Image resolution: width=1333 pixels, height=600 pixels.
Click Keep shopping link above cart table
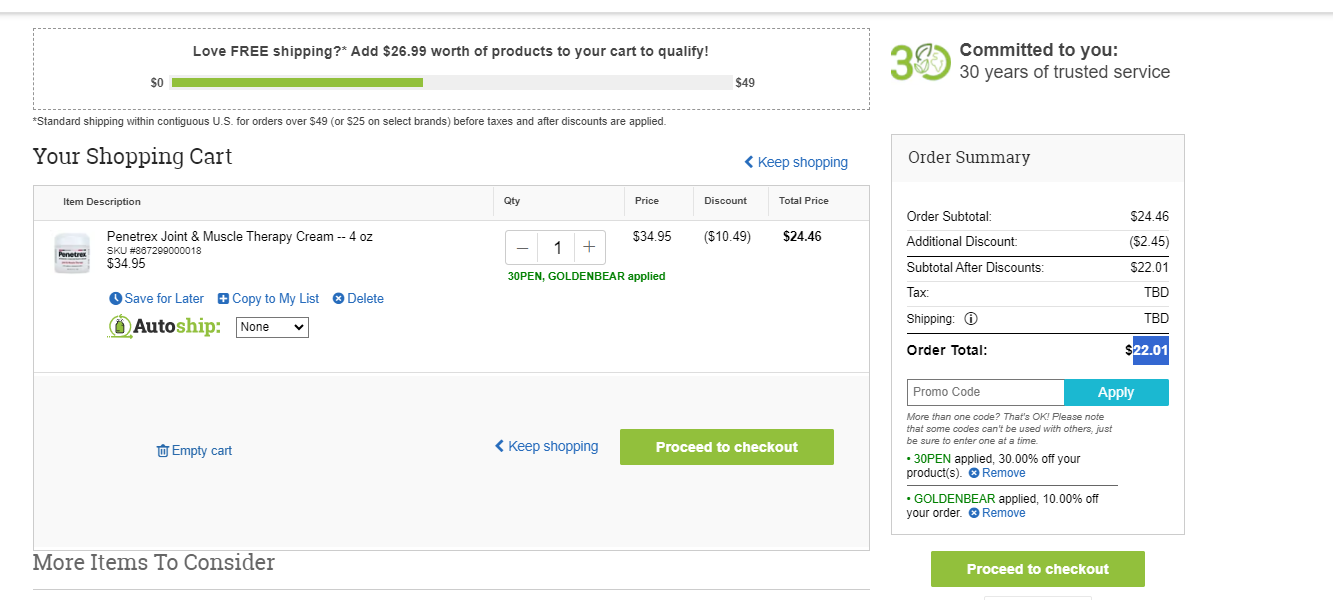coord(796,162)
